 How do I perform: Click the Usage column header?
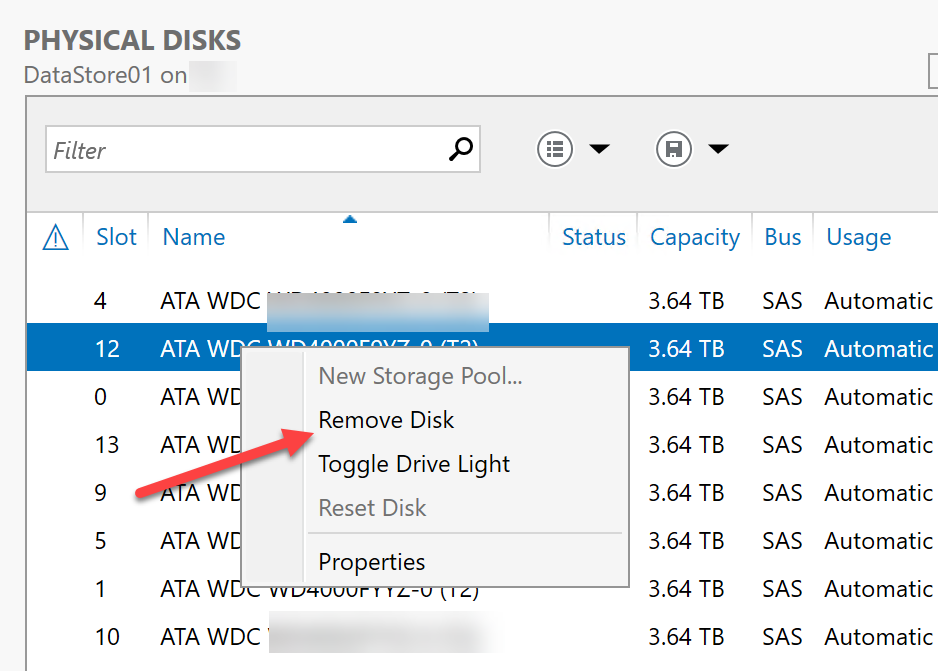pyautogui.click(x=858, y=238)
